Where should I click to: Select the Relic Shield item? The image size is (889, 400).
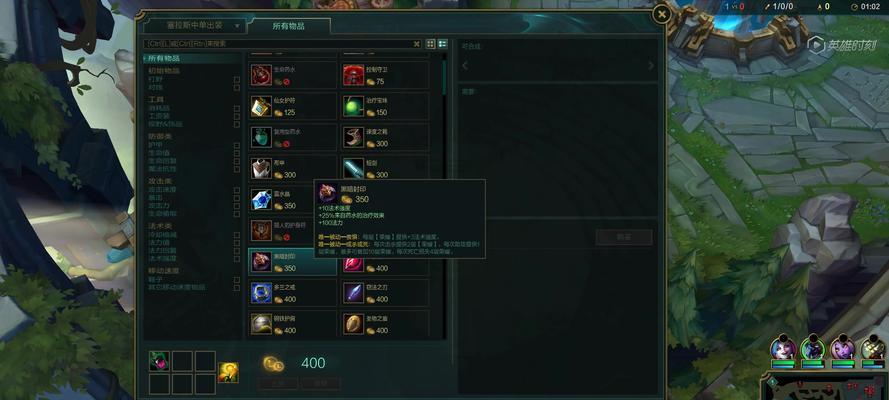(x=385, y=324)
